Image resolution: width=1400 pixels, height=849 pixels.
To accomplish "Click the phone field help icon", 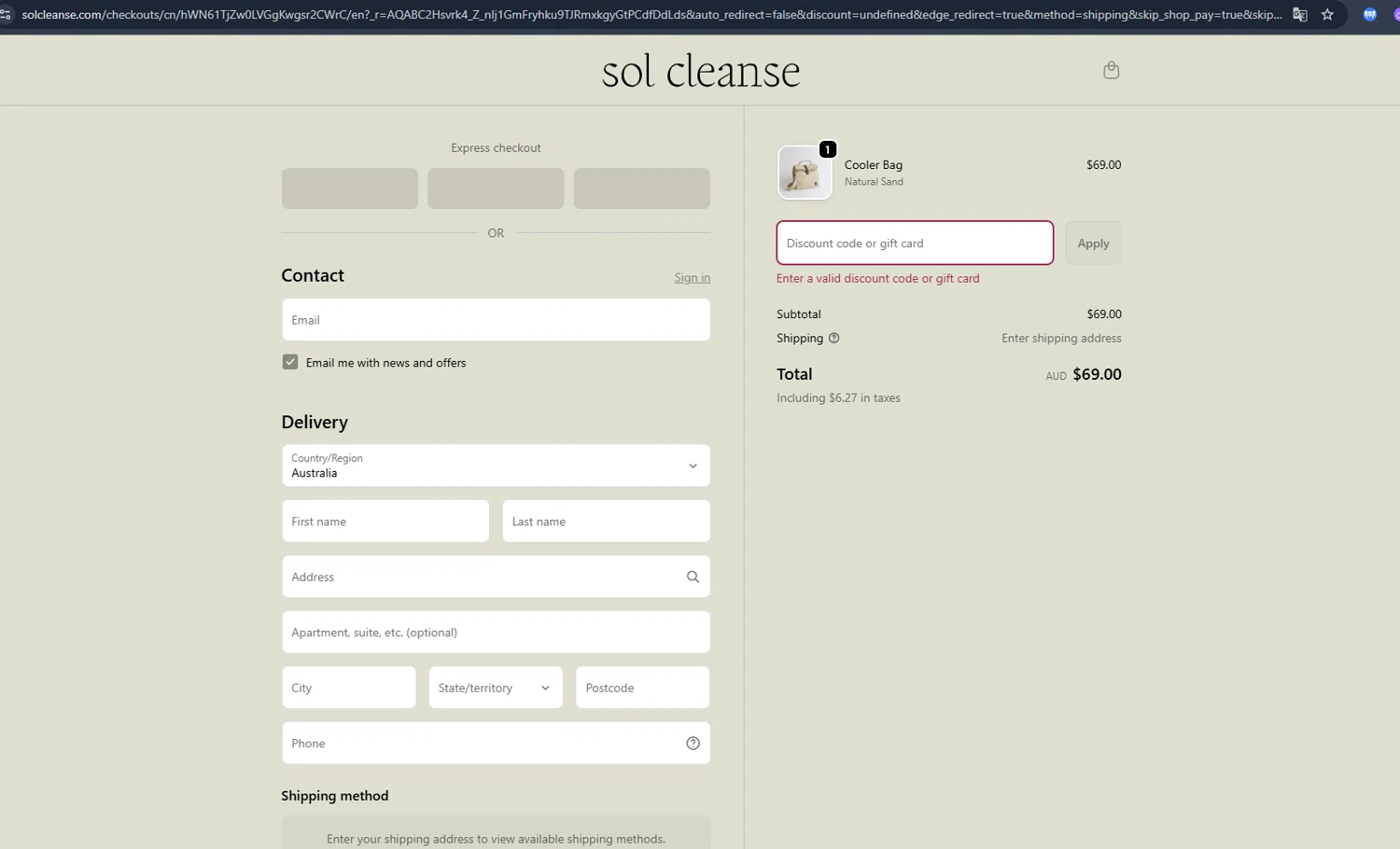I will pyautogui.click(x=693, y=744).
